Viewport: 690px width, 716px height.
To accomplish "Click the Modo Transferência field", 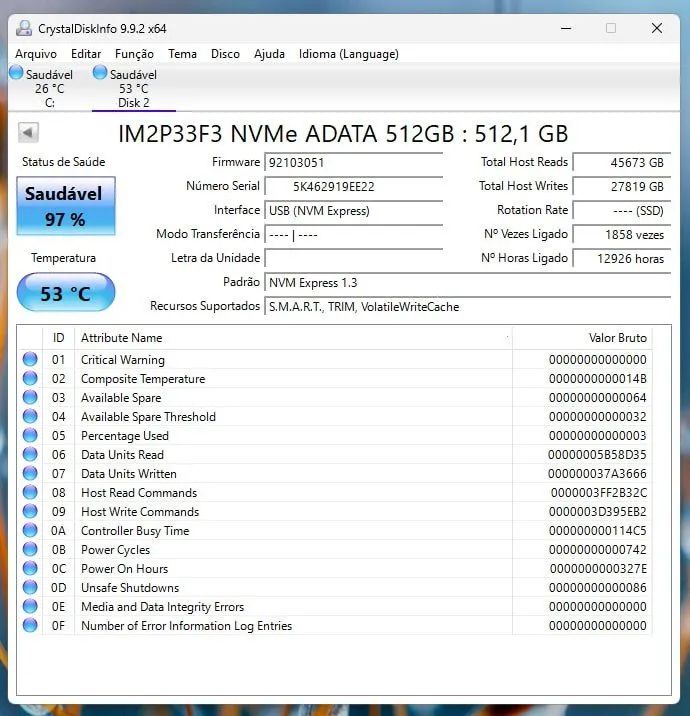I will click(x=353, y=235).
